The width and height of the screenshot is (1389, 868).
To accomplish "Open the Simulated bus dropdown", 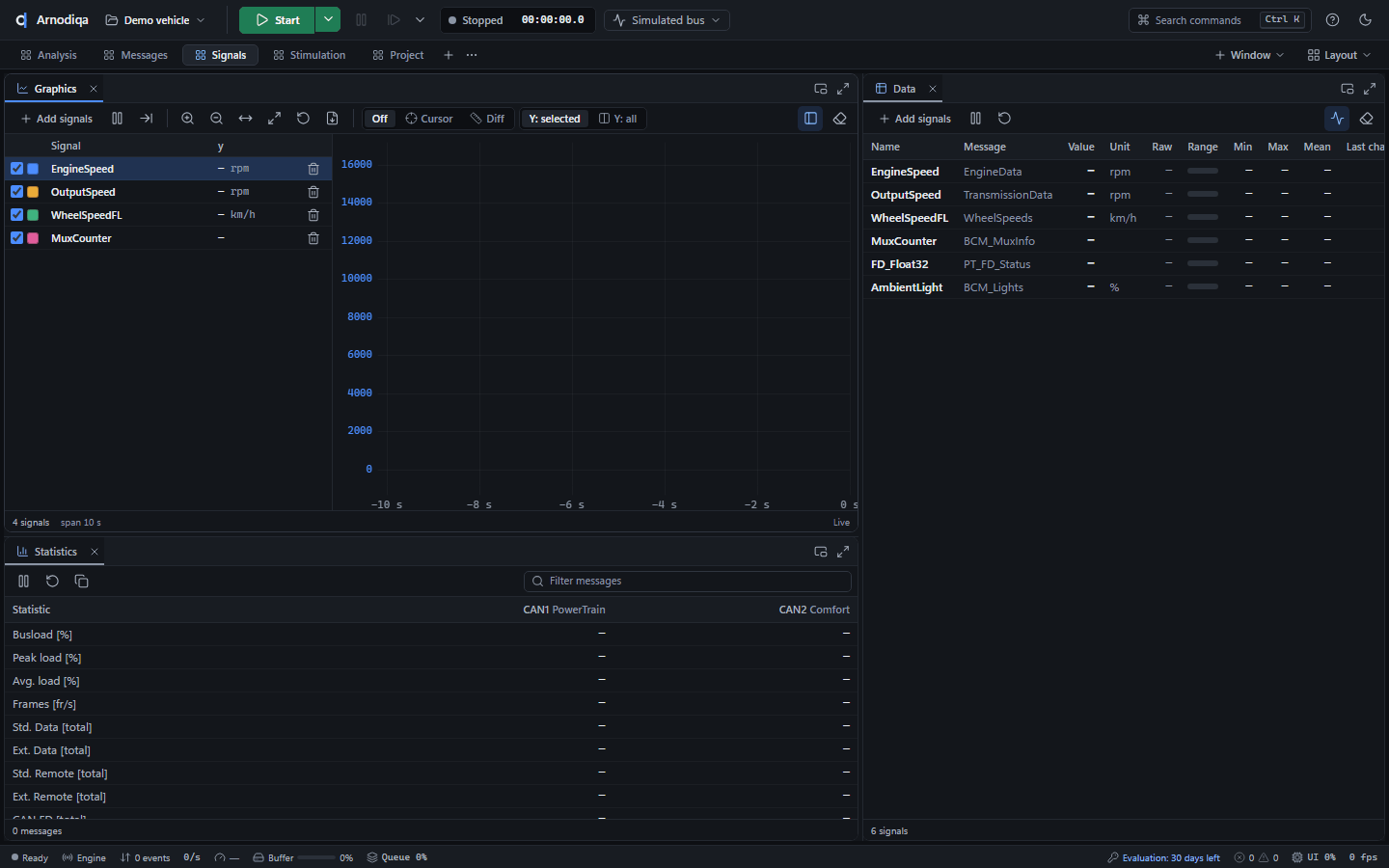I will (667, 20).
